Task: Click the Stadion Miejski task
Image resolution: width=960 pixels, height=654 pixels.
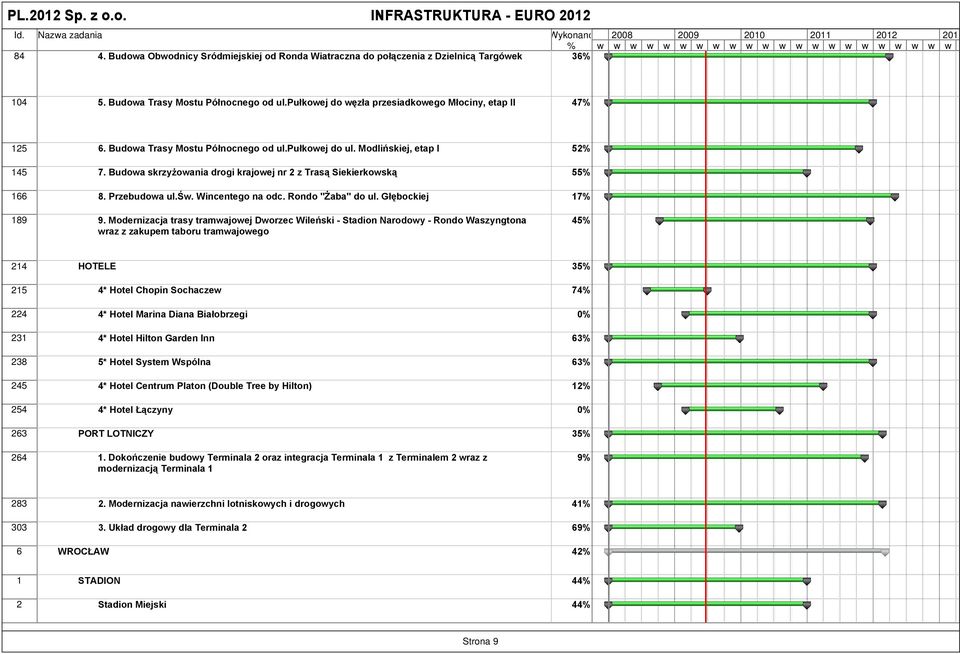Action: [x=132, y=604]
